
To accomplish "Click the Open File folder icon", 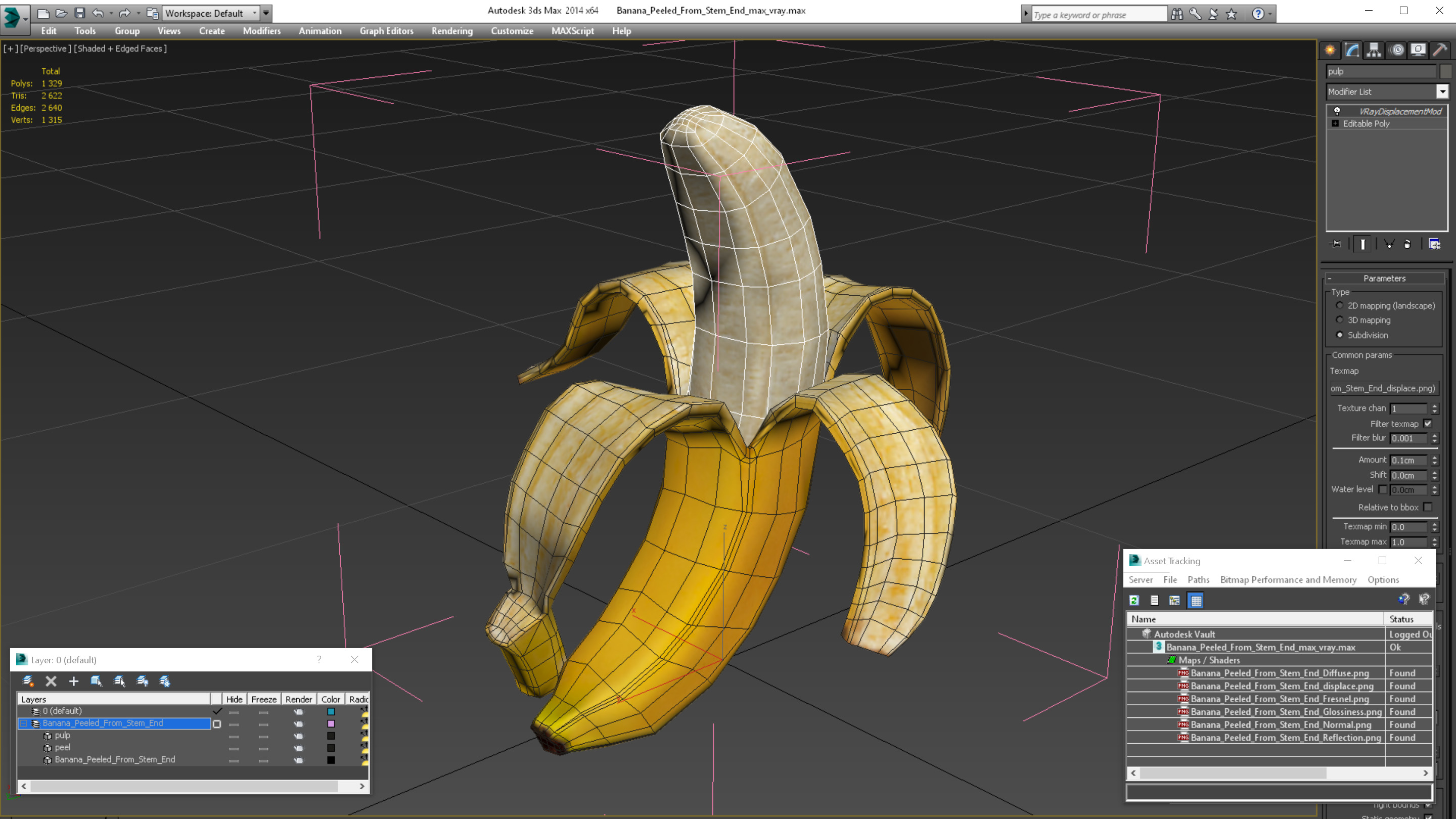I will point(61,13).
